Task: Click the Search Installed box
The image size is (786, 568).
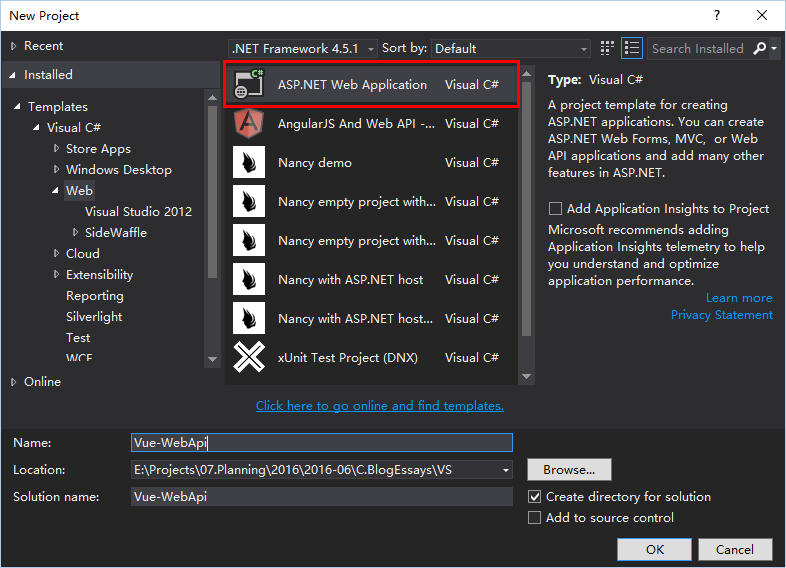Action: (700, 49)
